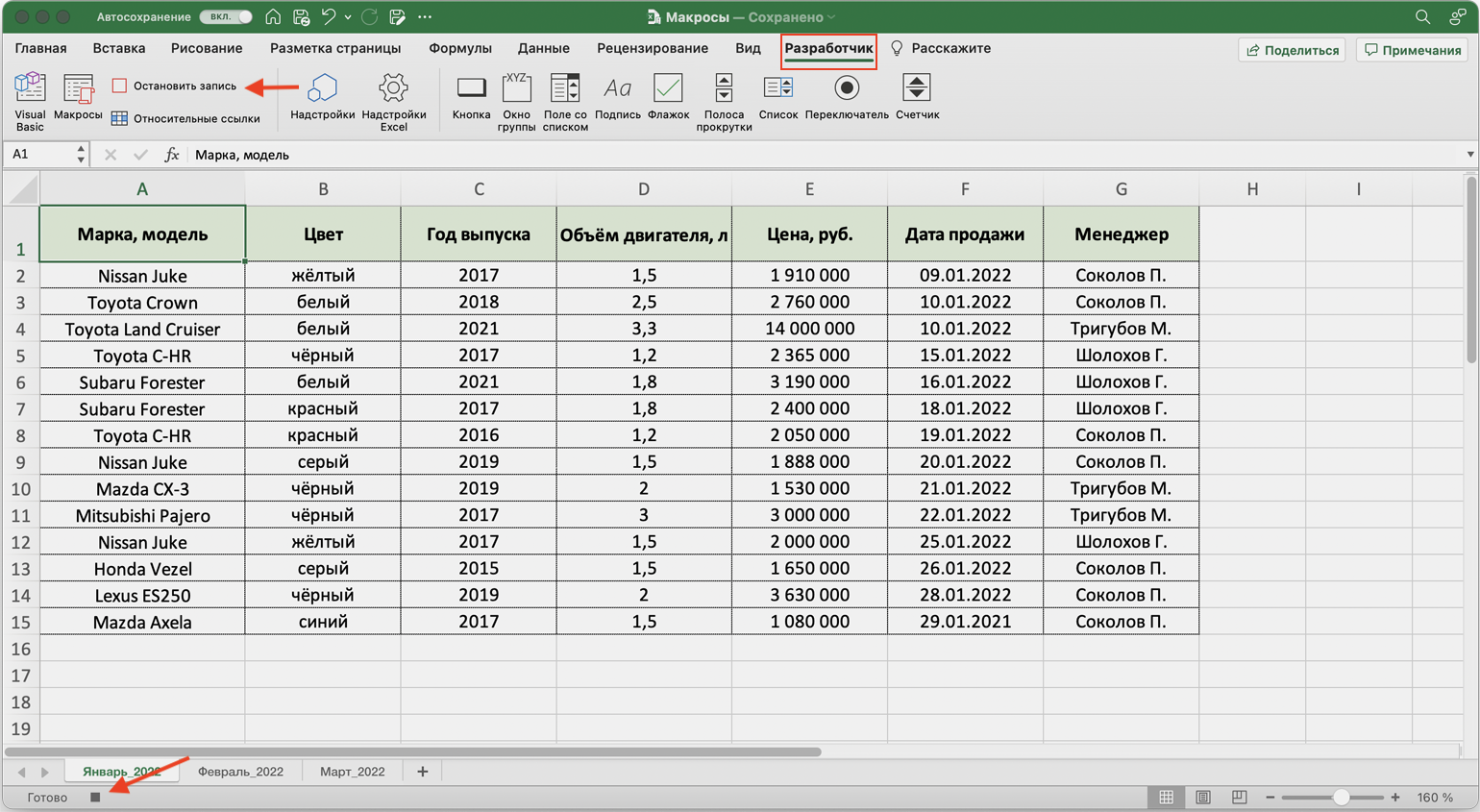Open the Undo history dropdown arrow
The image size is (1480, 812).
point(348,17)
